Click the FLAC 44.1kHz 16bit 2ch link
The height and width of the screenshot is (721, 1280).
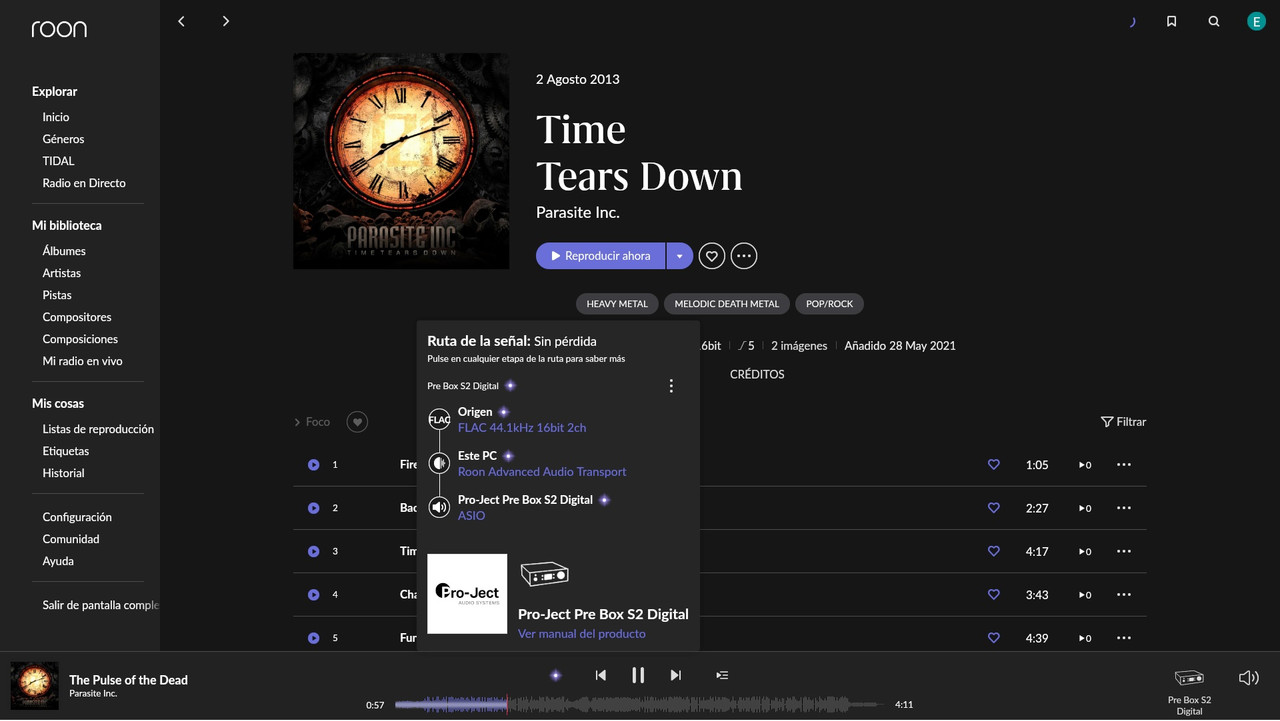[x=522, y=428]
